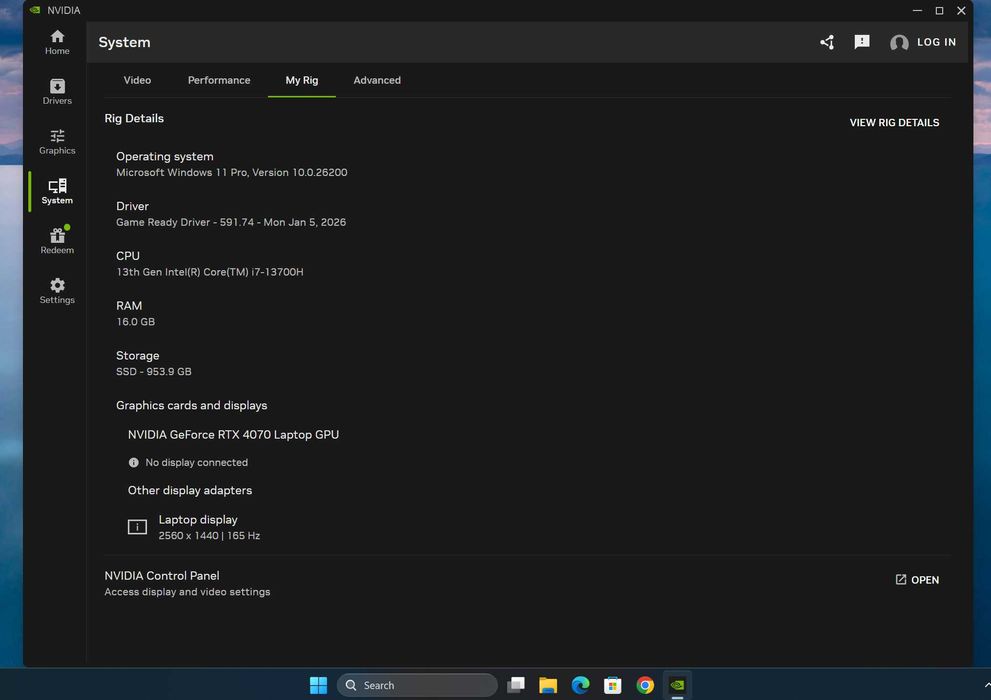Click the storage value 'SSD - 953.9 GB'
This screenshot has height=700, width=991.
click(x=154, y=371)
